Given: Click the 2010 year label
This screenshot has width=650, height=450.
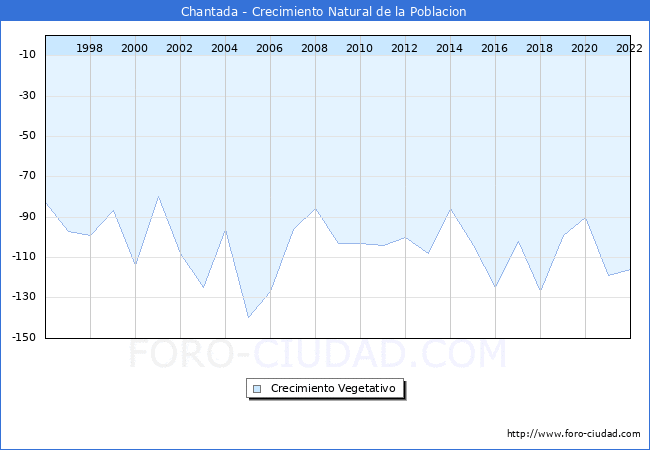Looking at the screenshot, I should click(x=359, y=48).
